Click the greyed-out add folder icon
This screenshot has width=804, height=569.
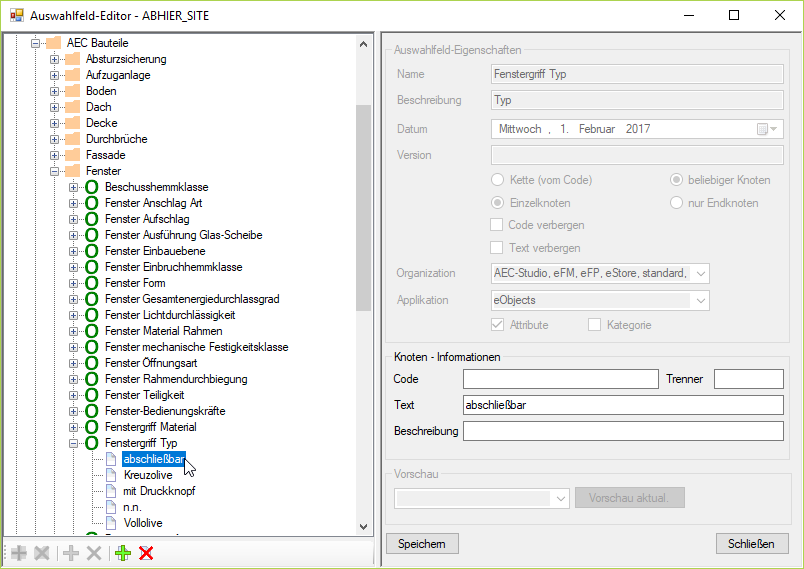click(x=19, y=553)
